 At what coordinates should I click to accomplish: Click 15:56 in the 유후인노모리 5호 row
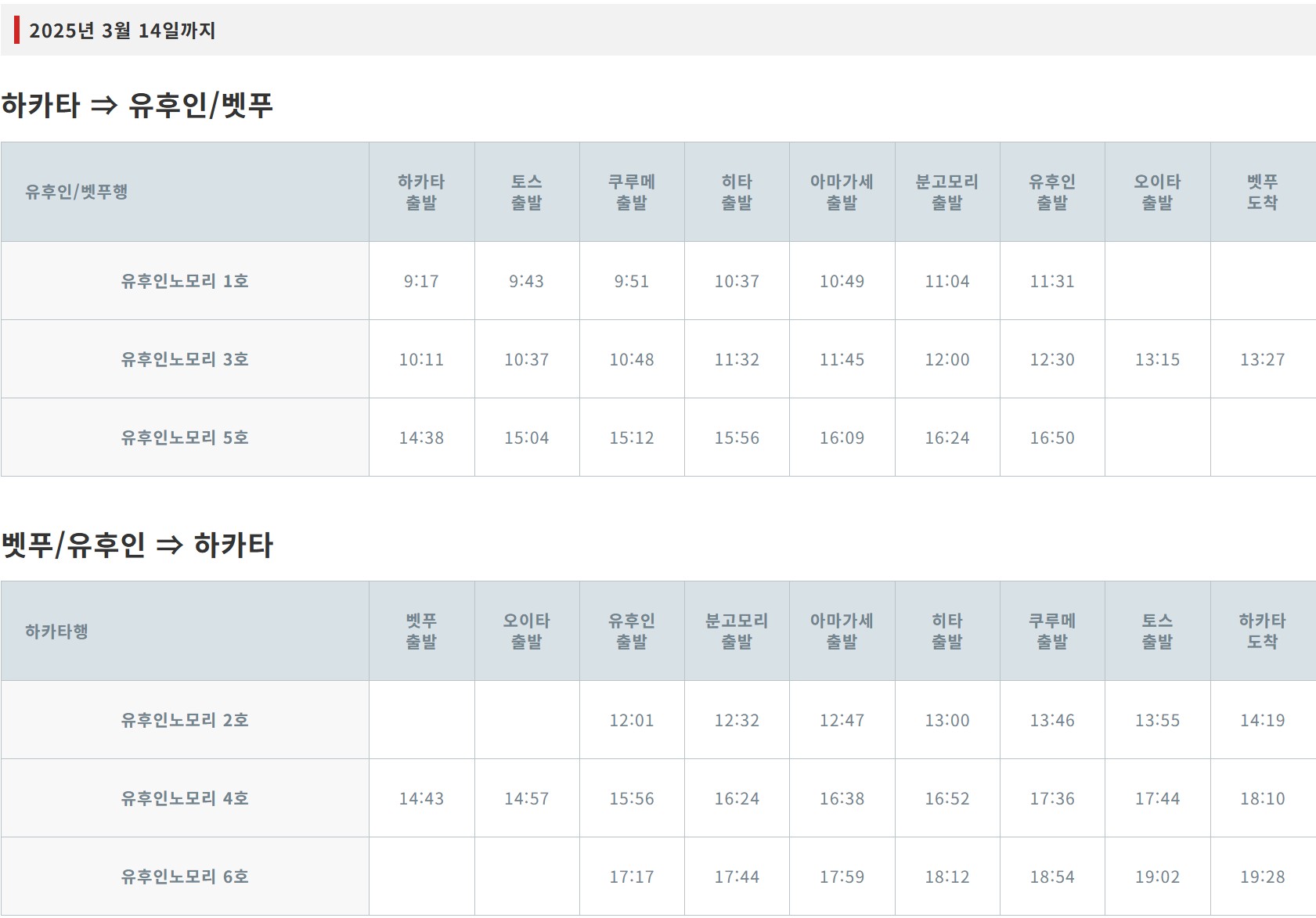(x=737, y=437)
